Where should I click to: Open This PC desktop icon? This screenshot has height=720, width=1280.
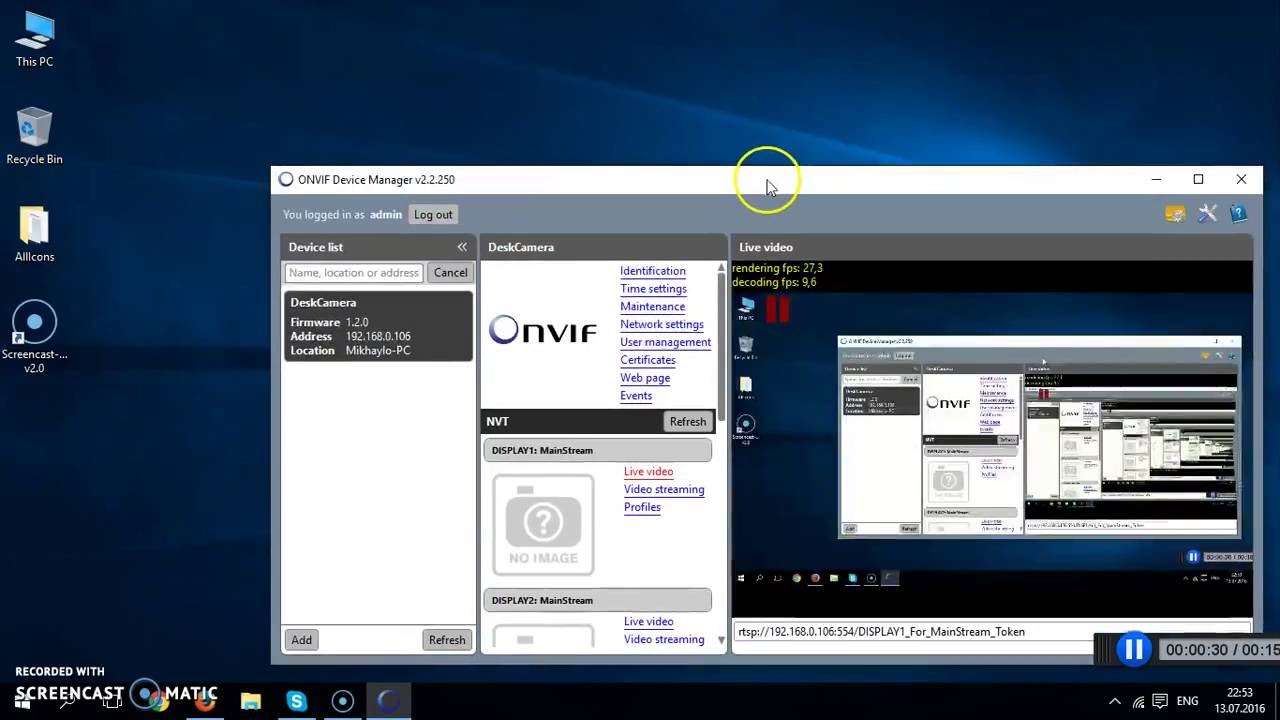click(34, 40)
